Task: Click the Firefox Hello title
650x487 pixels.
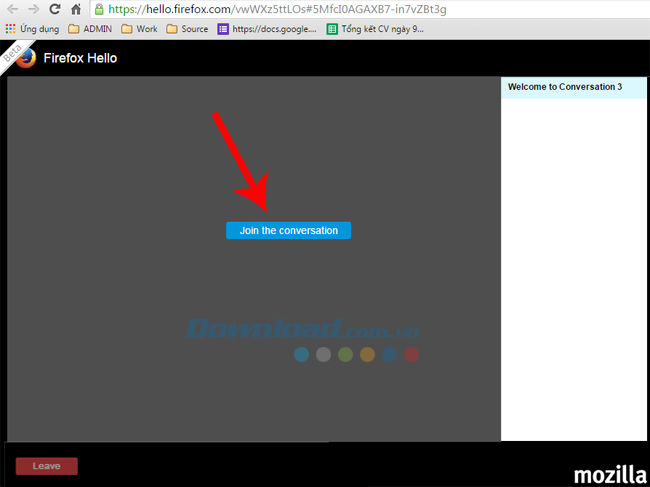Action: 80,58
